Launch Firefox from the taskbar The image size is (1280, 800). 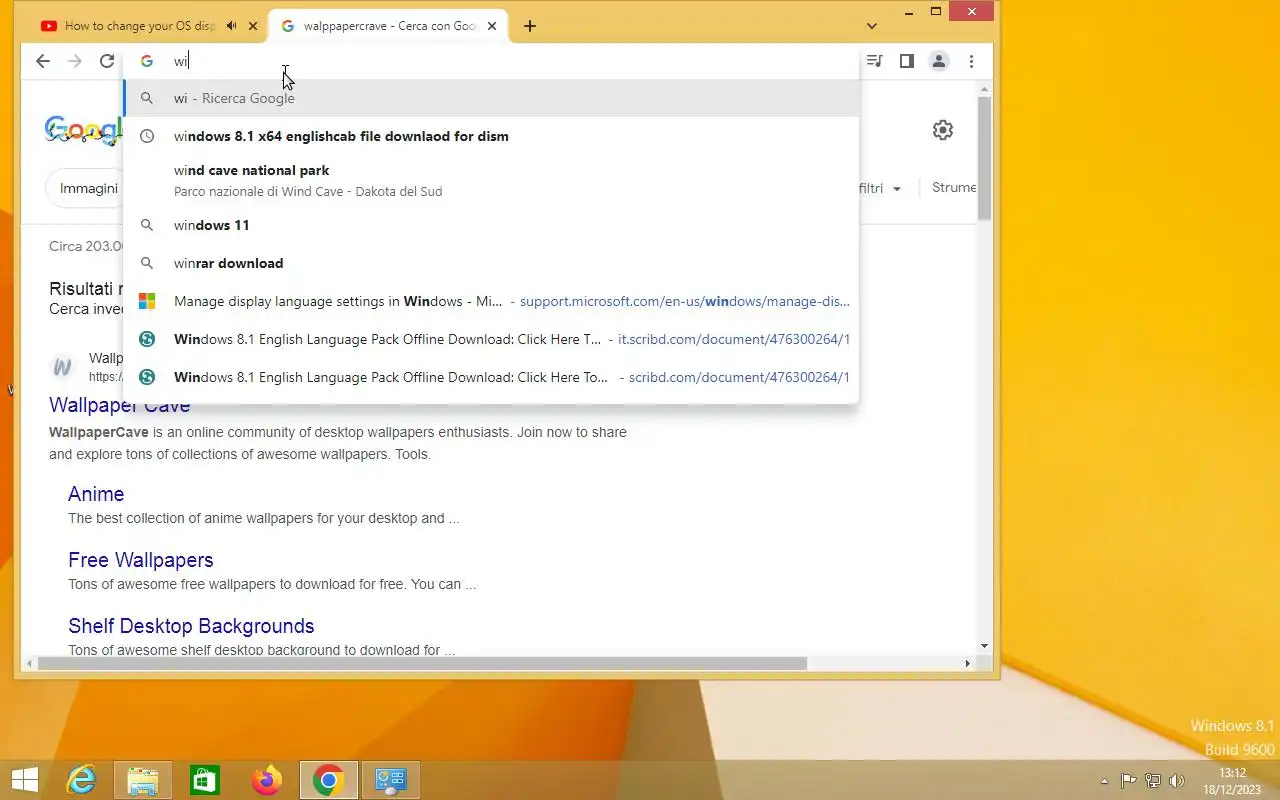pos(267,780)
